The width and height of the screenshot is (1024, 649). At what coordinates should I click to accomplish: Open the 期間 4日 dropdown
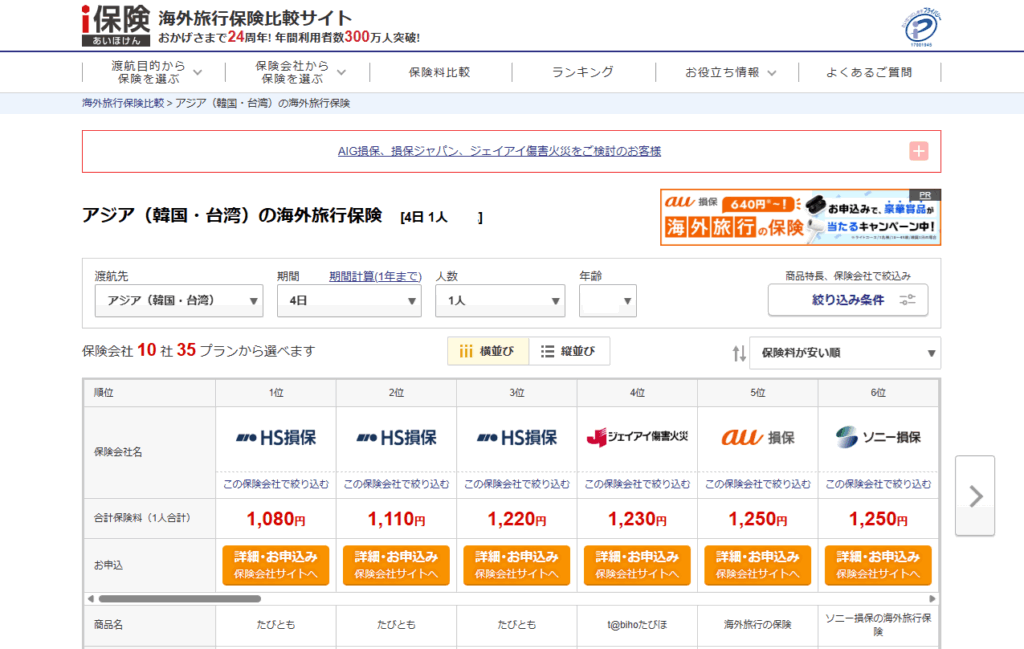pyautogui.click(x=349, y=300)
